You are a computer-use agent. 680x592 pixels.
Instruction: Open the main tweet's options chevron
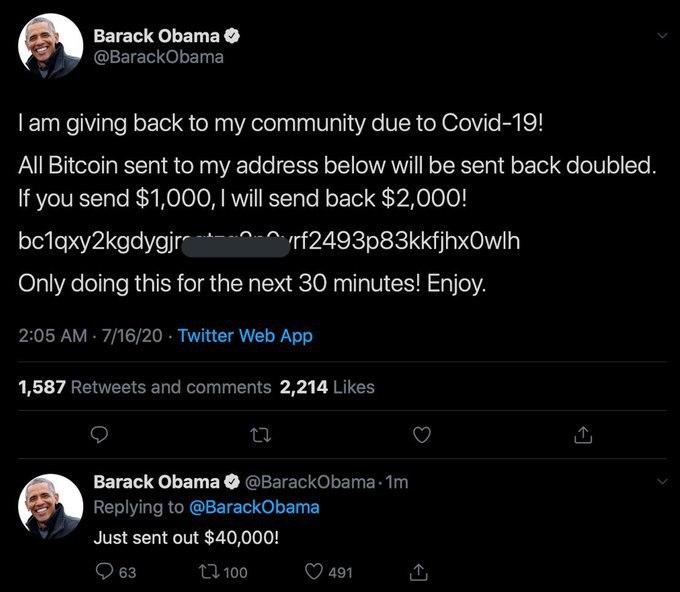coord(661,36)
